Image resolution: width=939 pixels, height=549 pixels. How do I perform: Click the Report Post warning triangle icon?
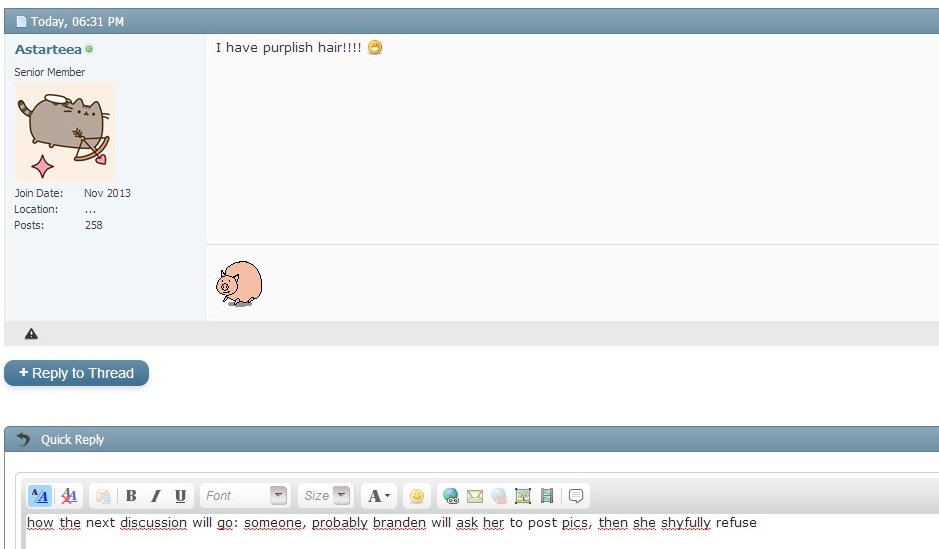coord(31,334)
